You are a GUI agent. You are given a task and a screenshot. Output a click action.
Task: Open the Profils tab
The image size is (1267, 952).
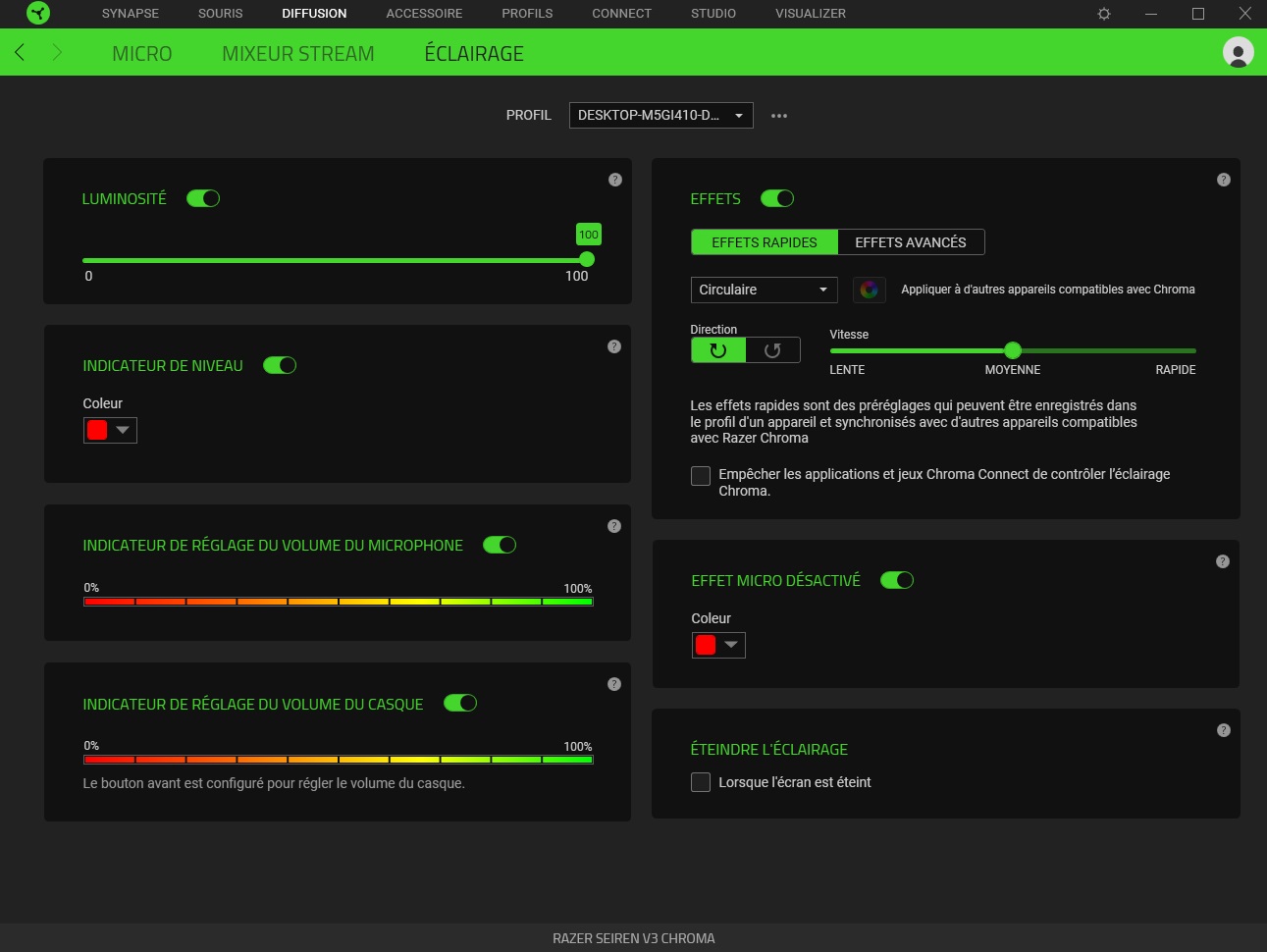[527, 14]
